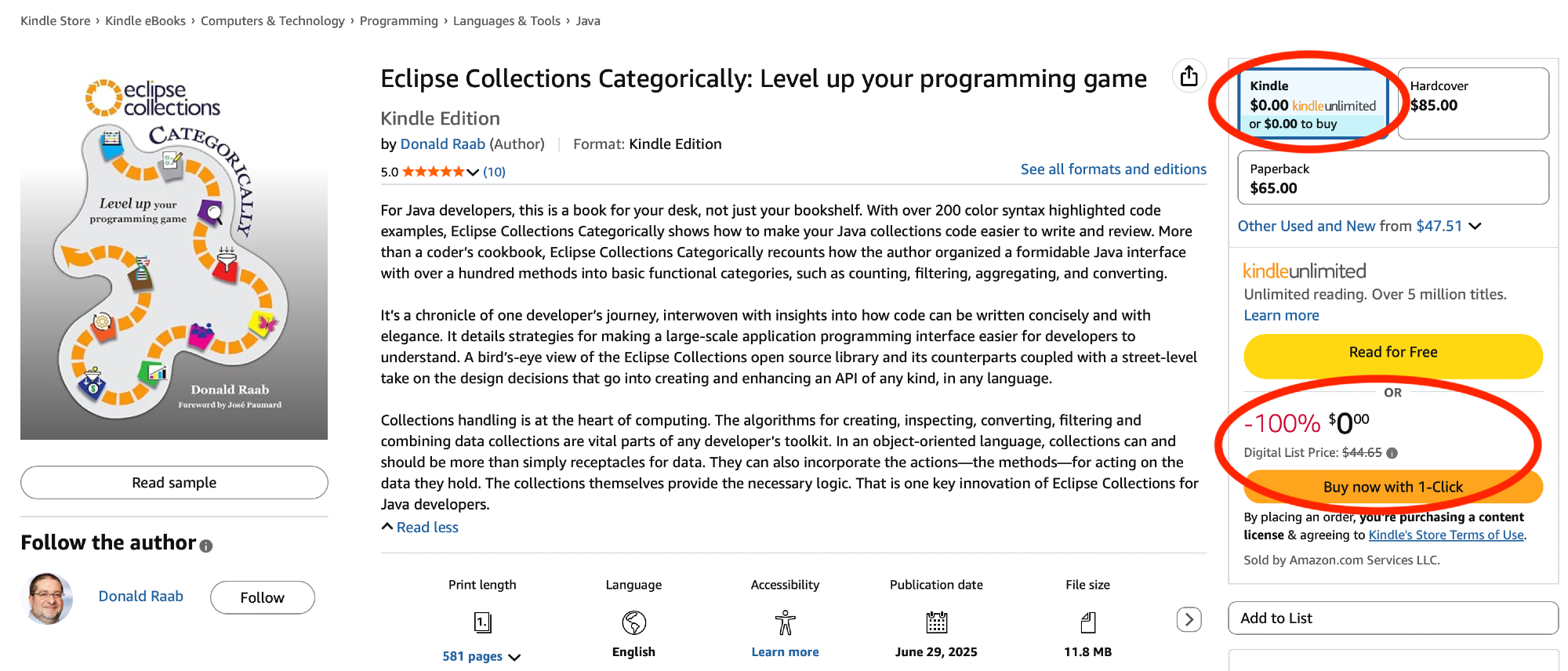Select the Kindle format option
This screenshot has height=671, width=1568.
(x=1313, y=104)
